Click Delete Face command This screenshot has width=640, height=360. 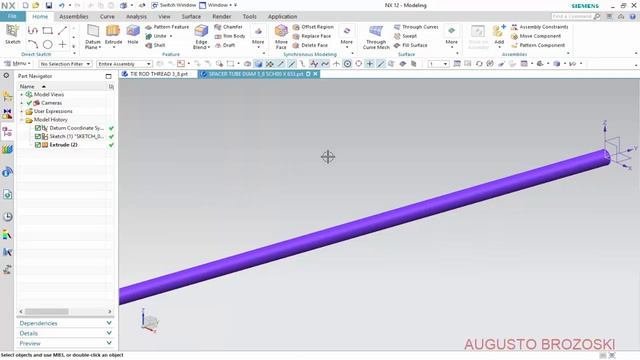(x=310, y=45)
